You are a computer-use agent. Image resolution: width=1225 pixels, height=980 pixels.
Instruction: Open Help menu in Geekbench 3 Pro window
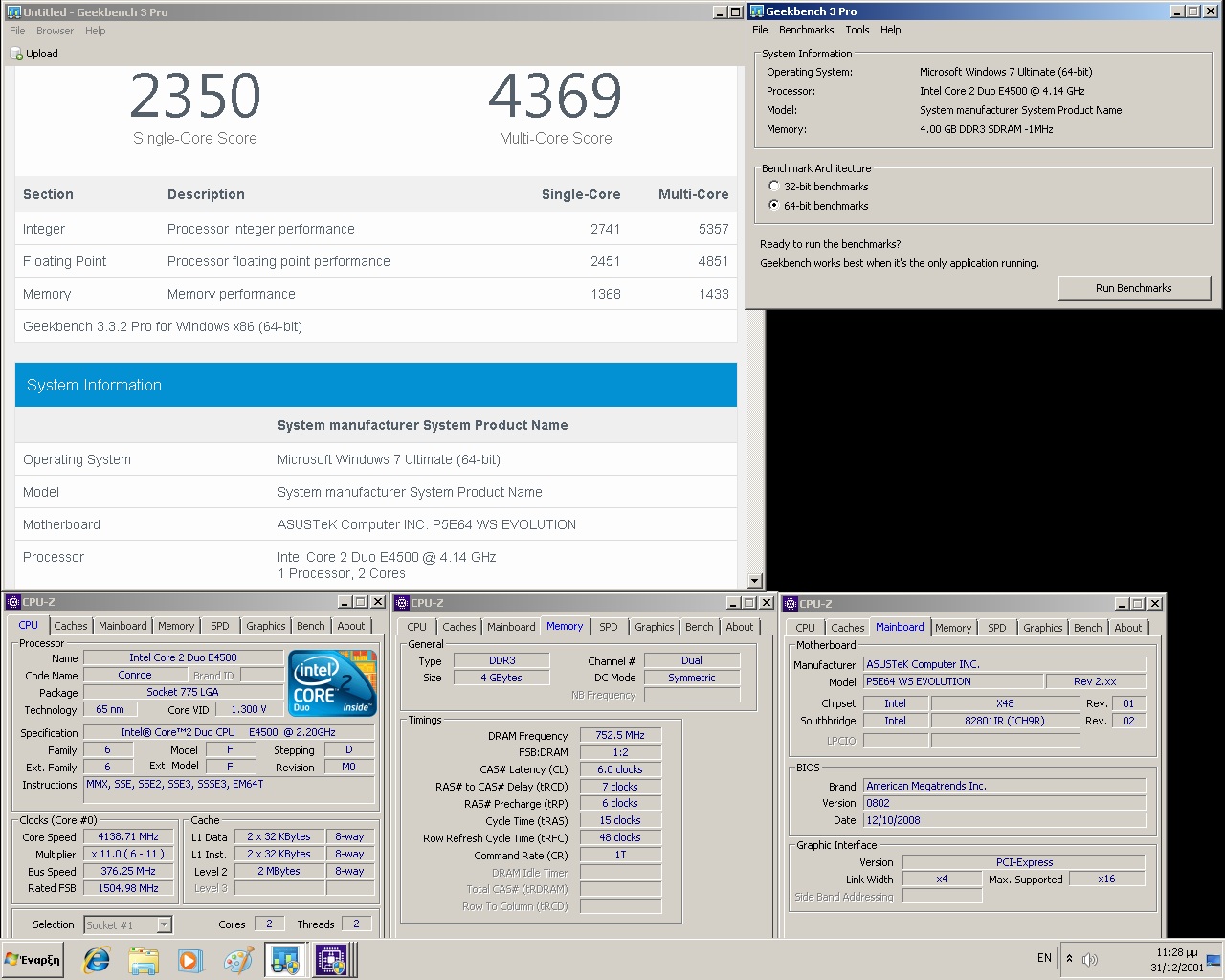point(891,30)
